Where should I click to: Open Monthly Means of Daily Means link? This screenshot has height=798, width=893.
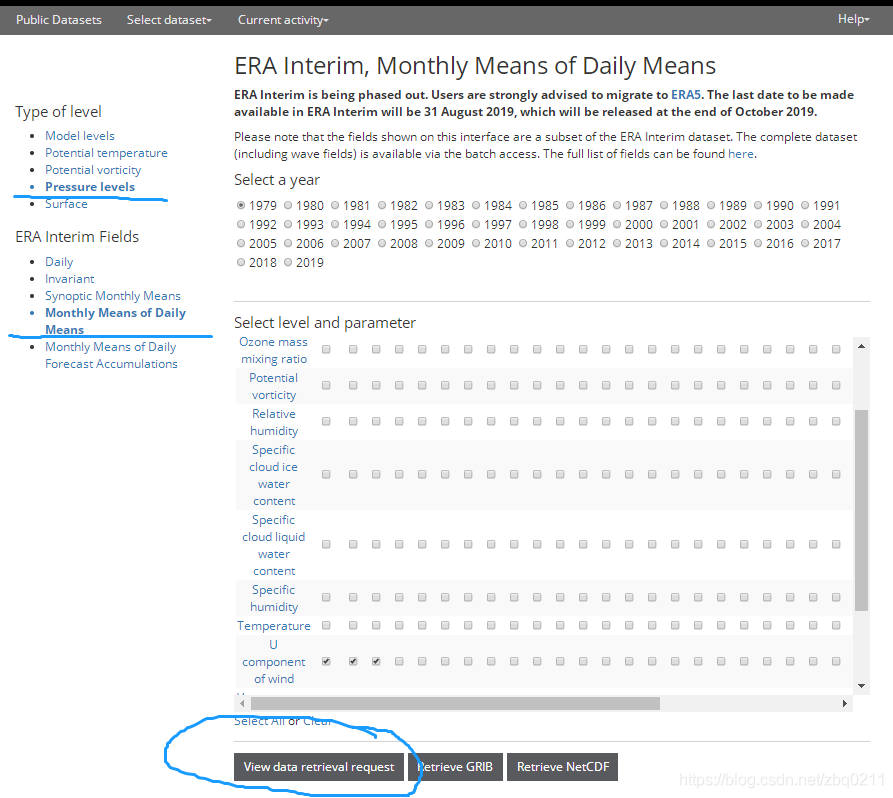click(115, 321)
